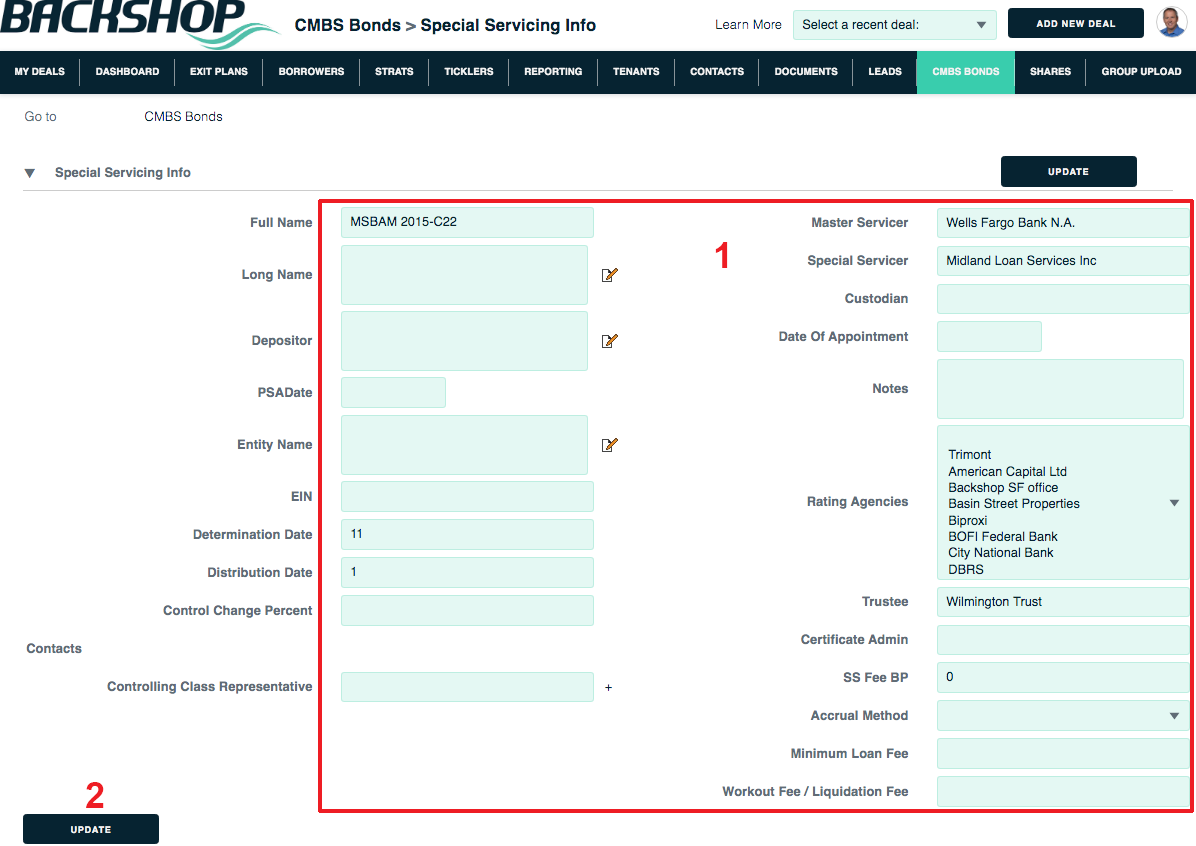
Task: Select Backshop SF office in the list
Action: (x=1003, y=487)
